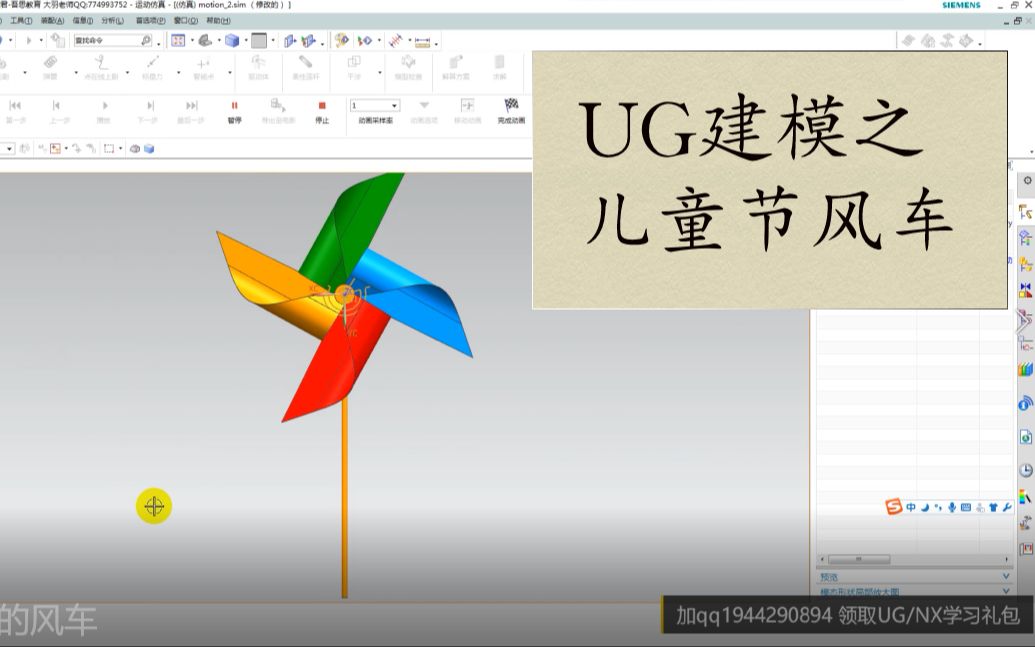Click the 完成动画 (Finish Animation) icon

pyautogui.click(x=511, y=105)
